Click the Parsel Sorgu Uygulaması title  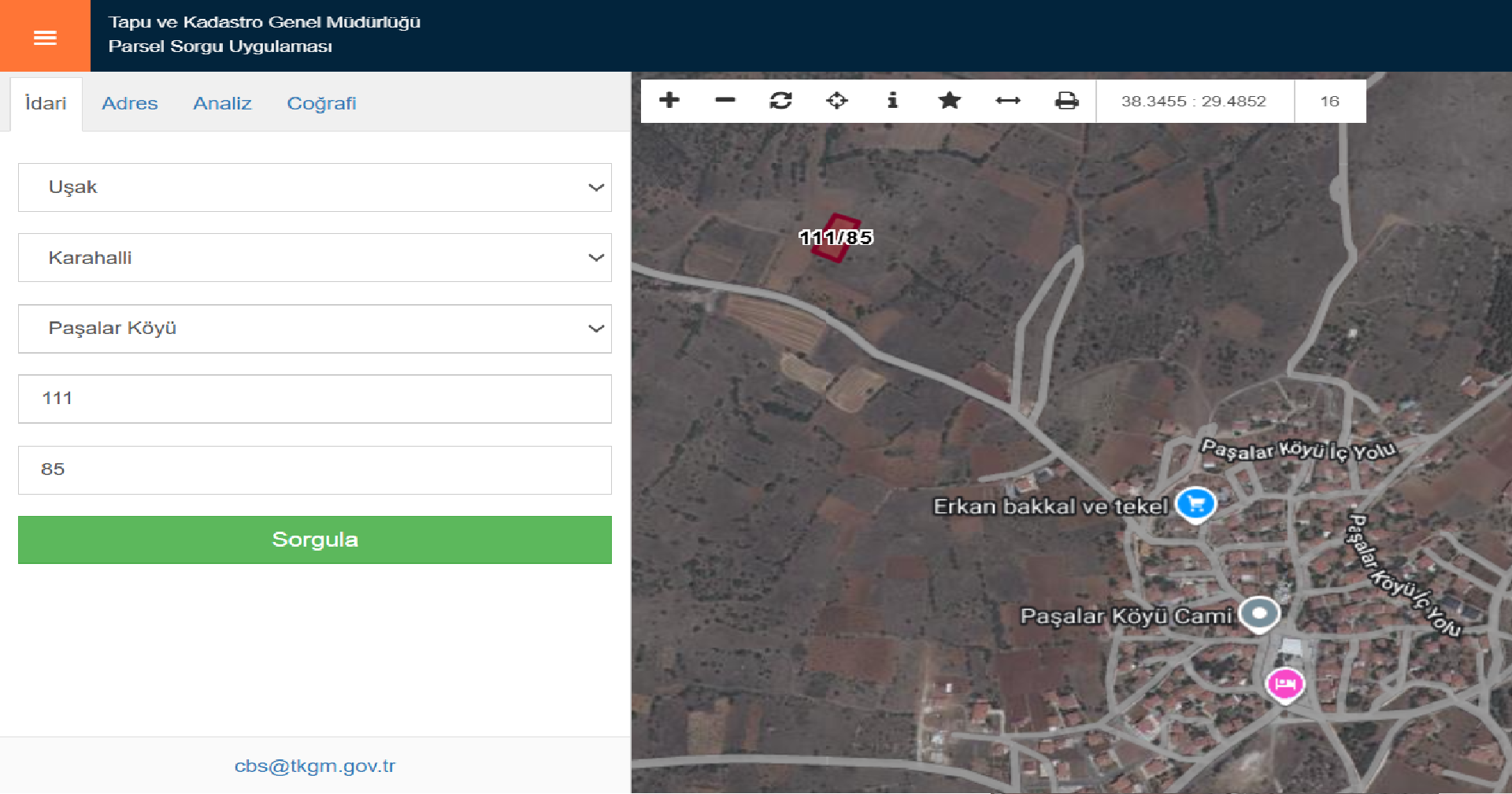coord(220,46)
